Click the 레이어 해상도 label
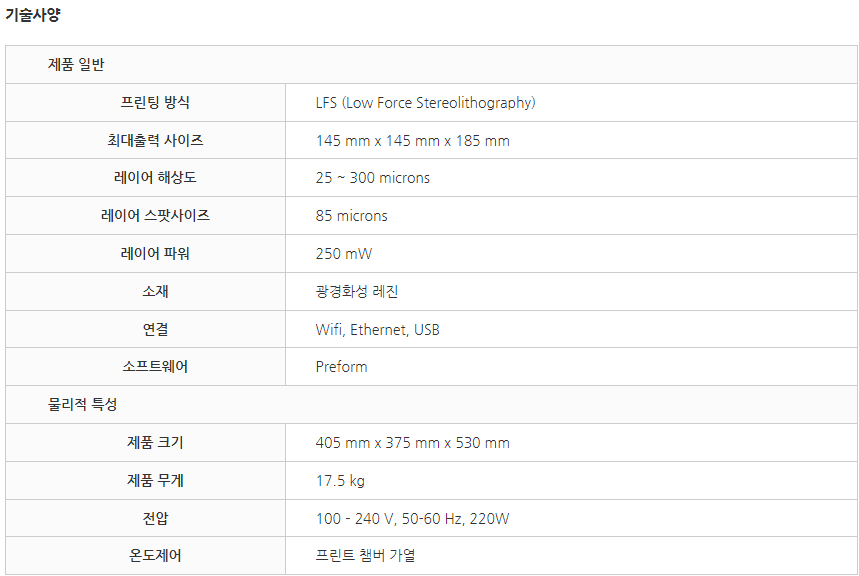This screenshot has height=576, width=859. (155, 178)
